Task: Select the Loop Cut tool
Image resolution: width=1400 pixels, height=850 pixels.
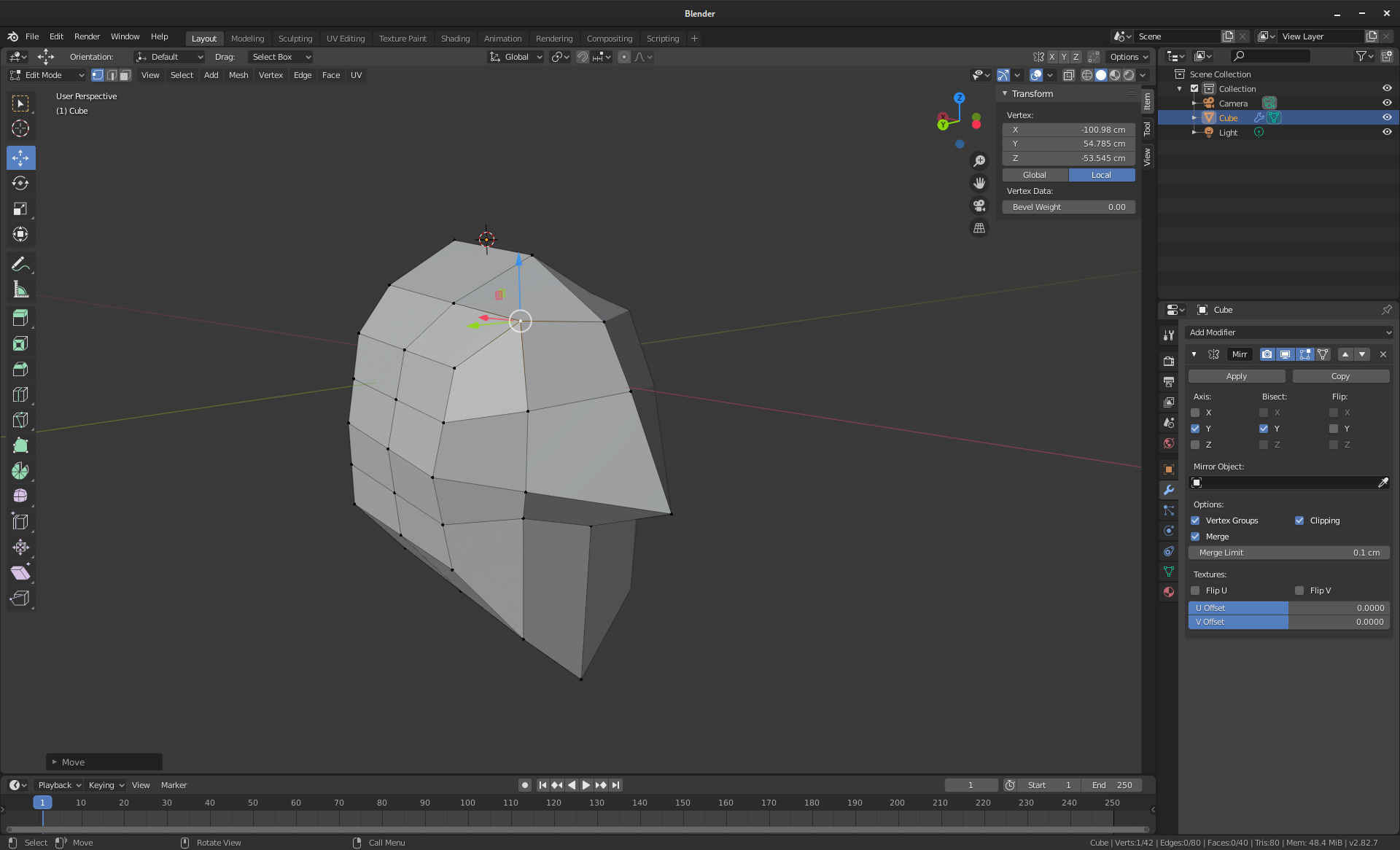Action: coord(20,394)
